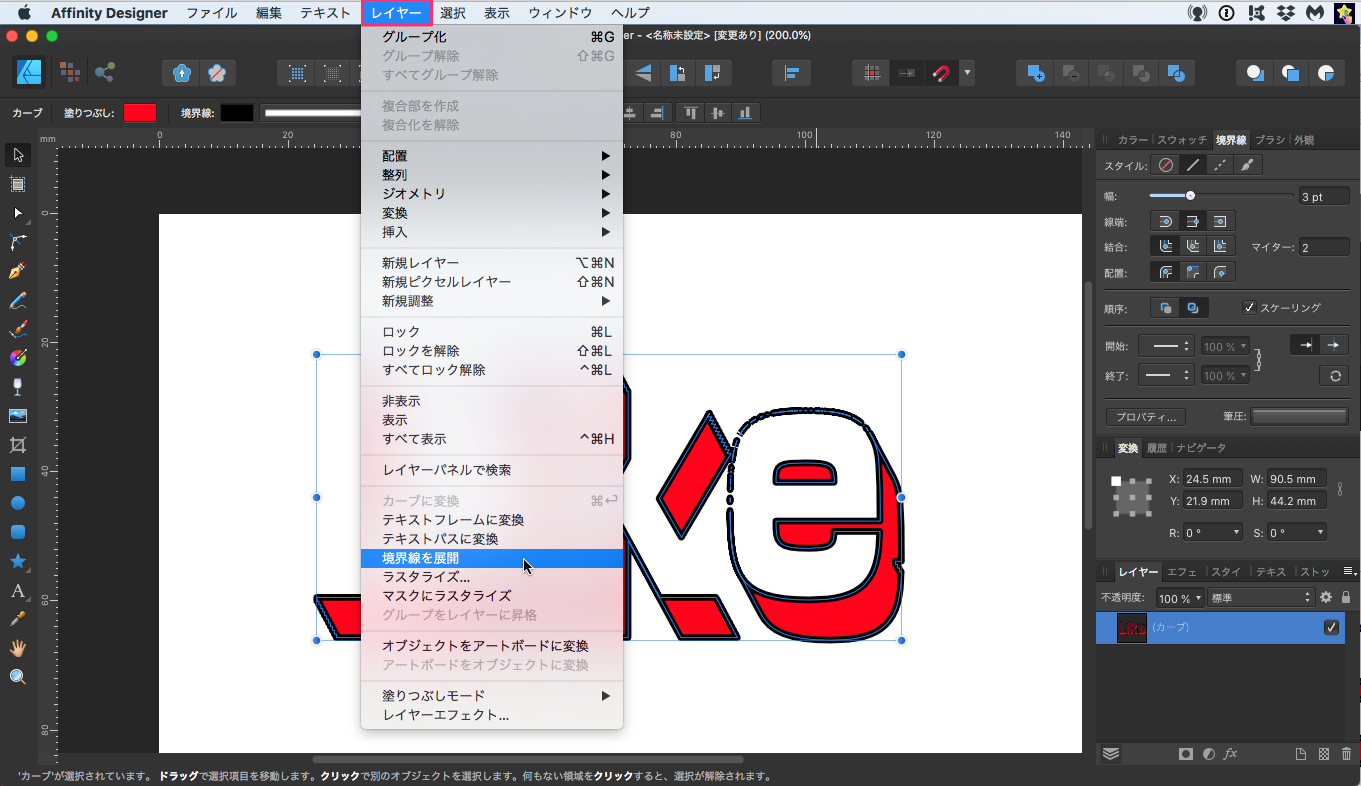
Task: Choose テキストフレームに変換 menu item
Action: click(x=491, y=520)
